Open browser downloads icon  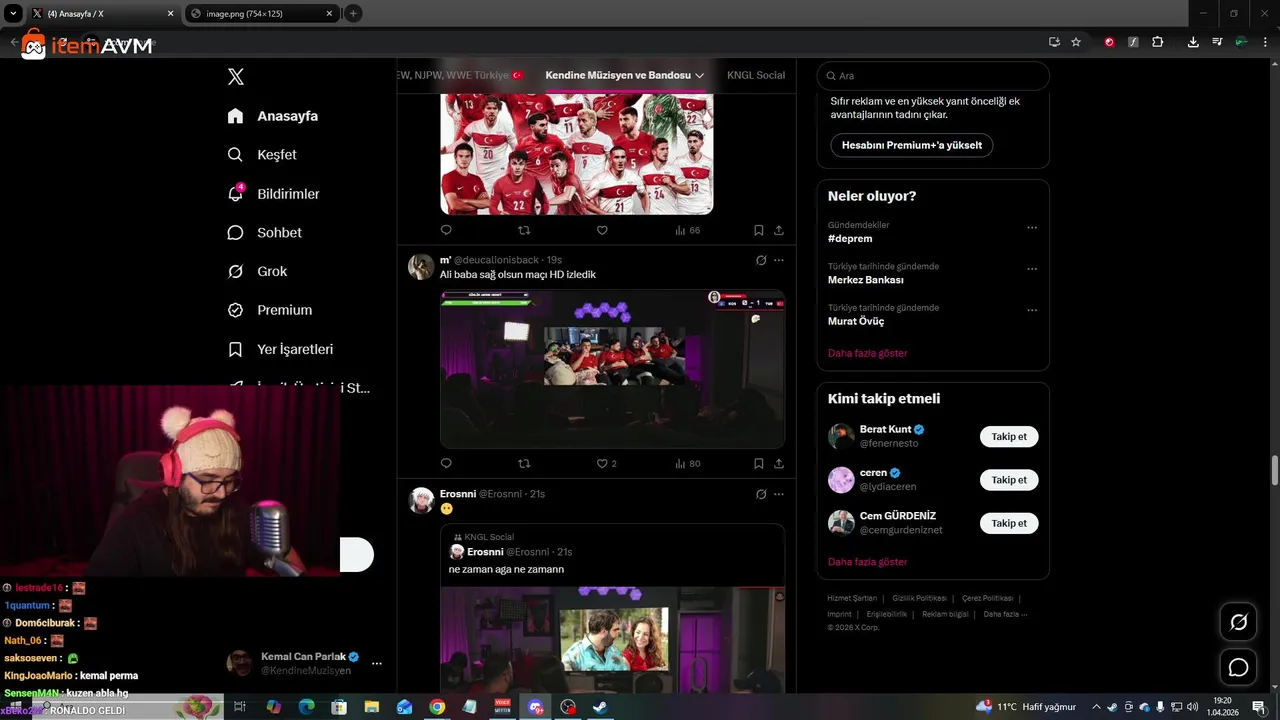coord(1193,42)
